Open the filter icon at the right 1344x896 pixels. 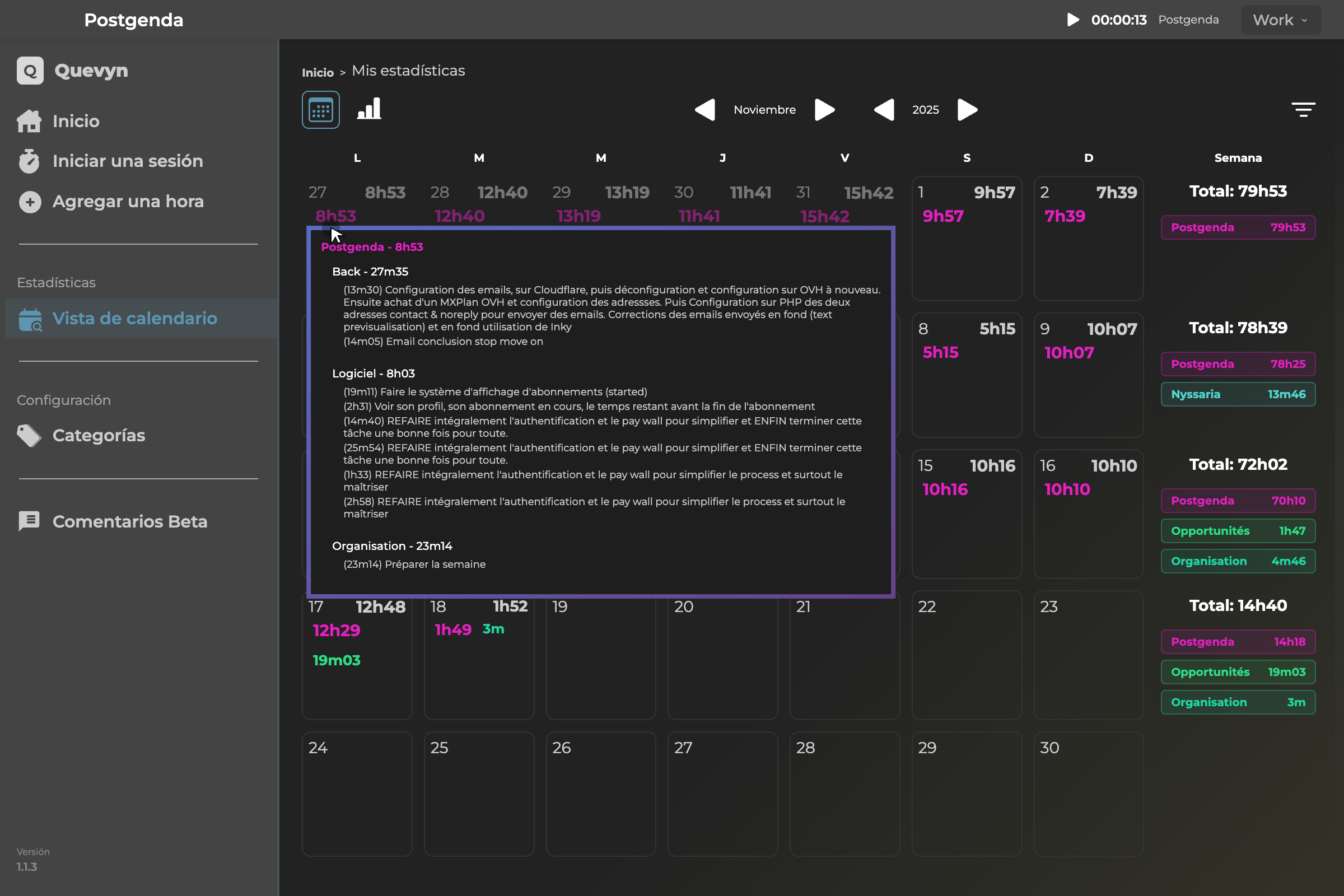(x=1303, y=110)
